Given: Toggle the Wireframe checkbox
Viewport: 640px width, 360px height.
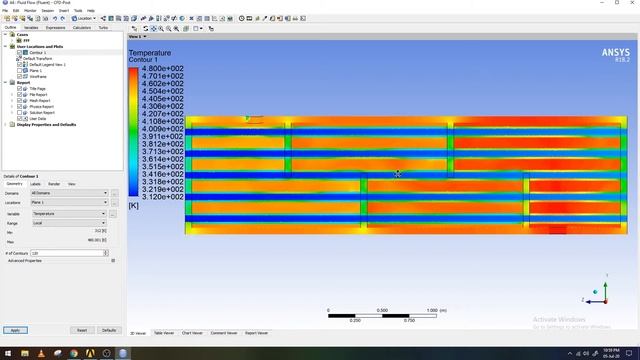Looking at the screenshot, I should click(19, 76).
